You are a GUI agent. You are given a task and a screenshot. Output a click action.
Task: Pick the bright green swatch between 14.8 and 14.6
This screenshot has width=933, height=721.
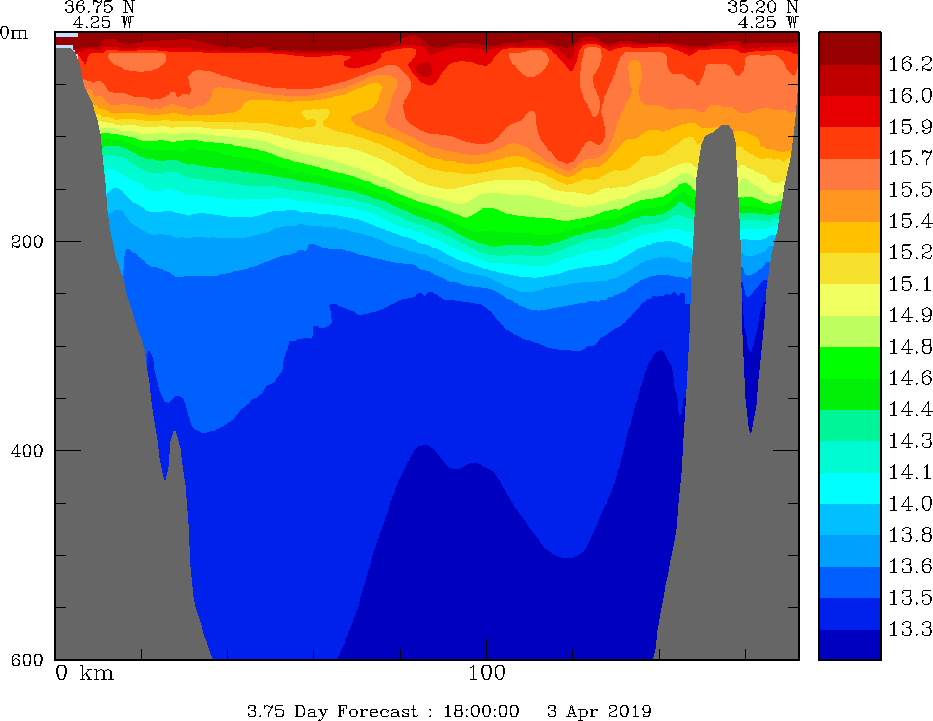[x=849, y=363]
